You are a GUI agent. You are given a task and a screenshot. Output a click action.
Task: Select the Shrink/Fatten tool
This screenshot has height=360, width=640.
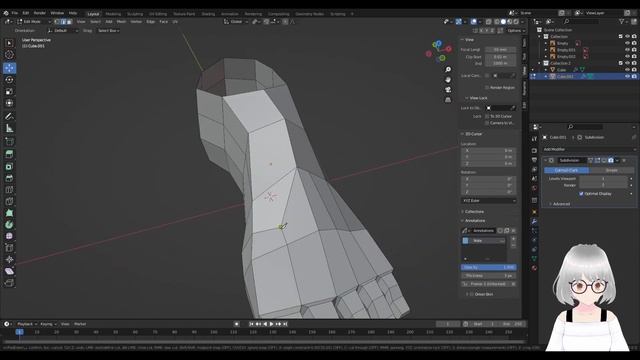[x=9, y=260]
